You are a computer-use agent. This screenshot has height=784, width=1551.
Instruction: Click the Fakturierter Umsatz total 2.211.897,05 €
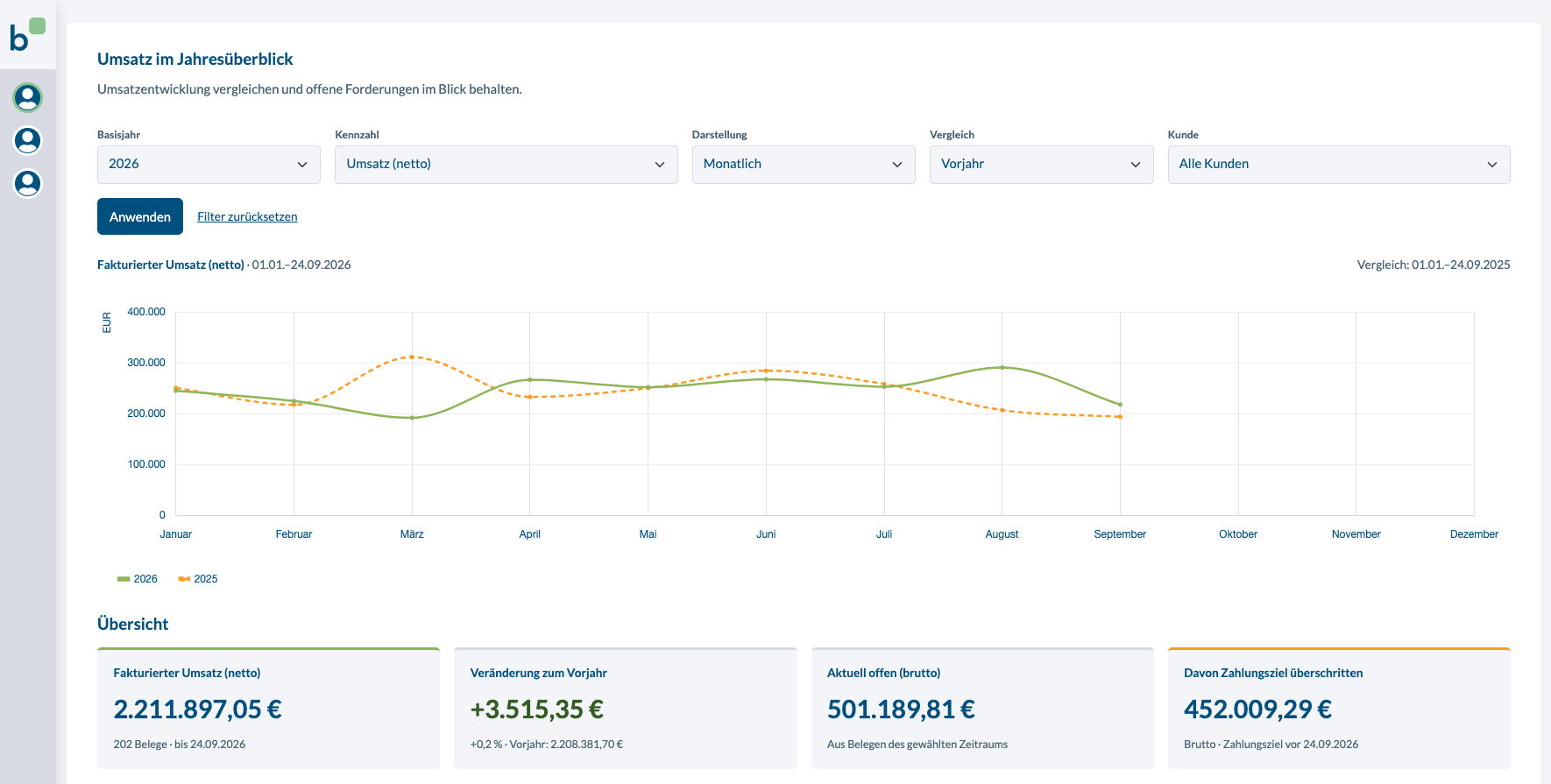[198, 709]
